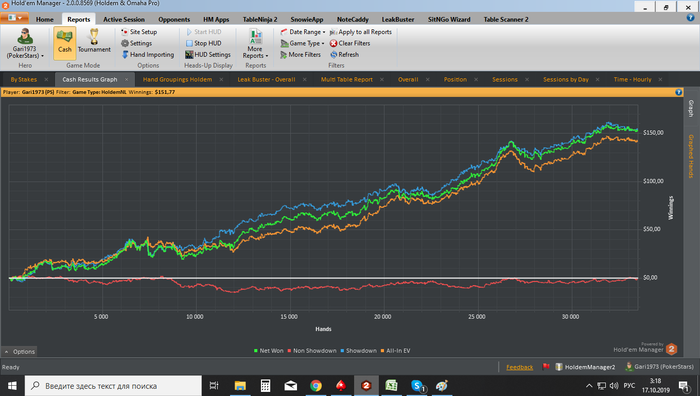Open the TableNinja 2 tab

[260, 19]
